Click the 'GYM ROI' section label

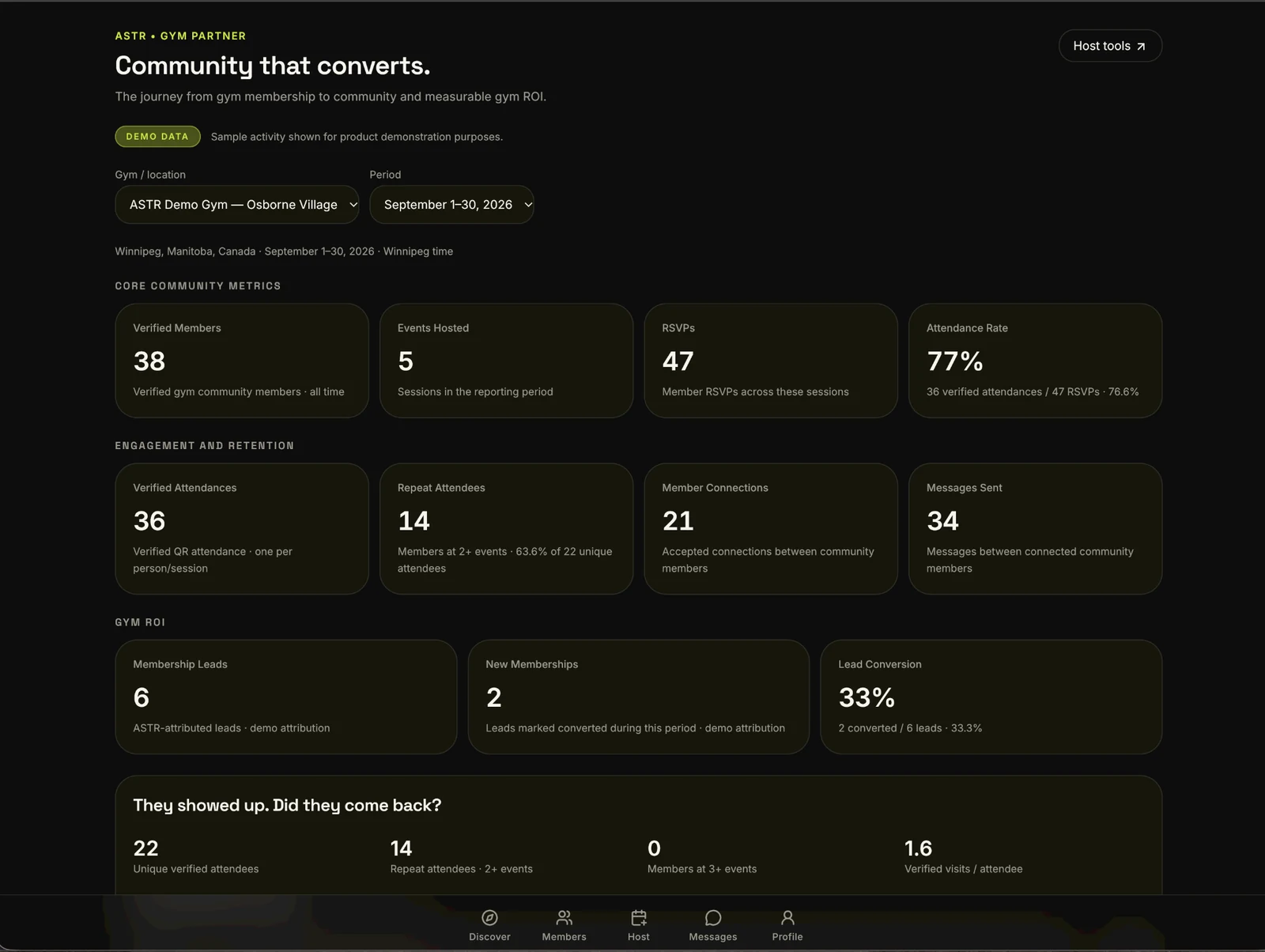pyautogui.click(x=140, y=622)
